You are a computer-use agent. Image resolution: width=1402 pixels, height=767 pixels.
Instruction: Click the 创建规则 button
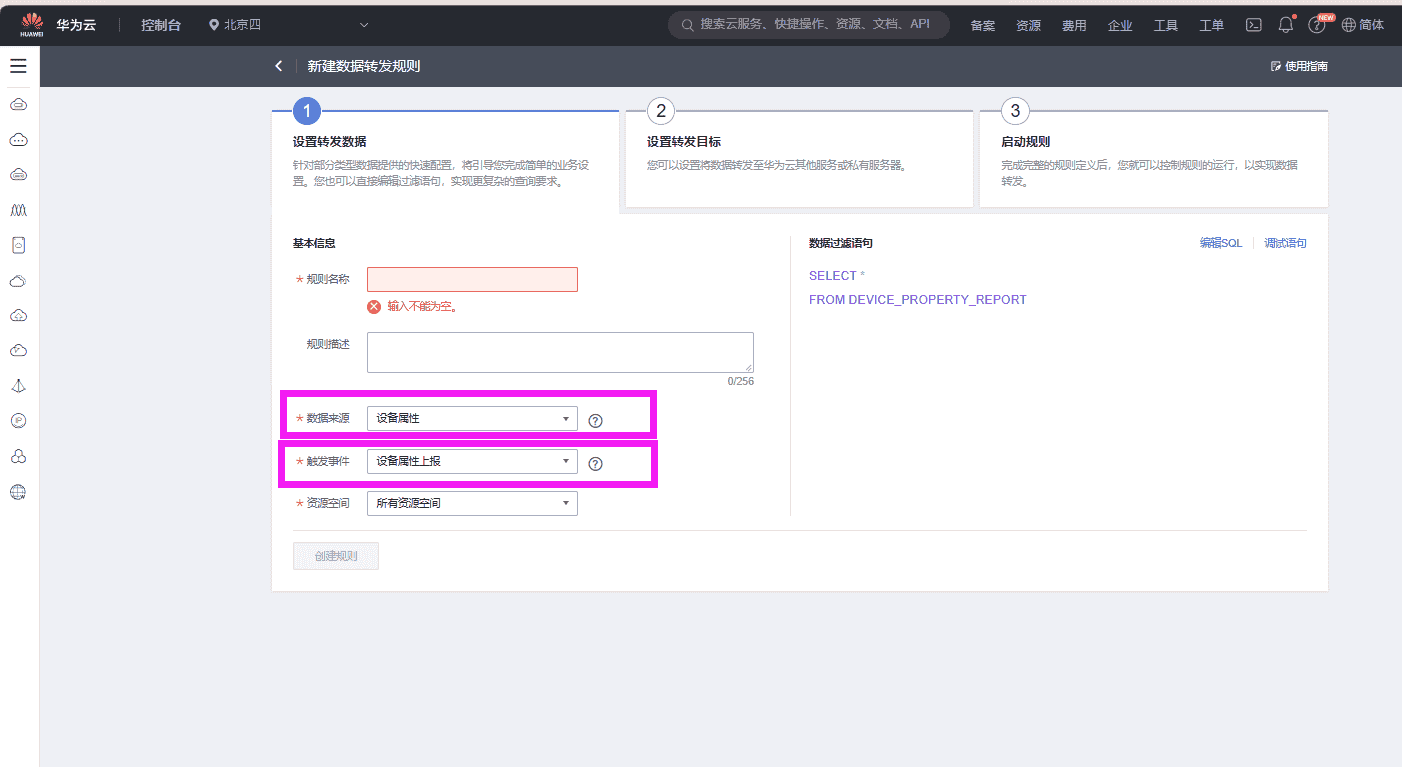click(x=335, y=556)
